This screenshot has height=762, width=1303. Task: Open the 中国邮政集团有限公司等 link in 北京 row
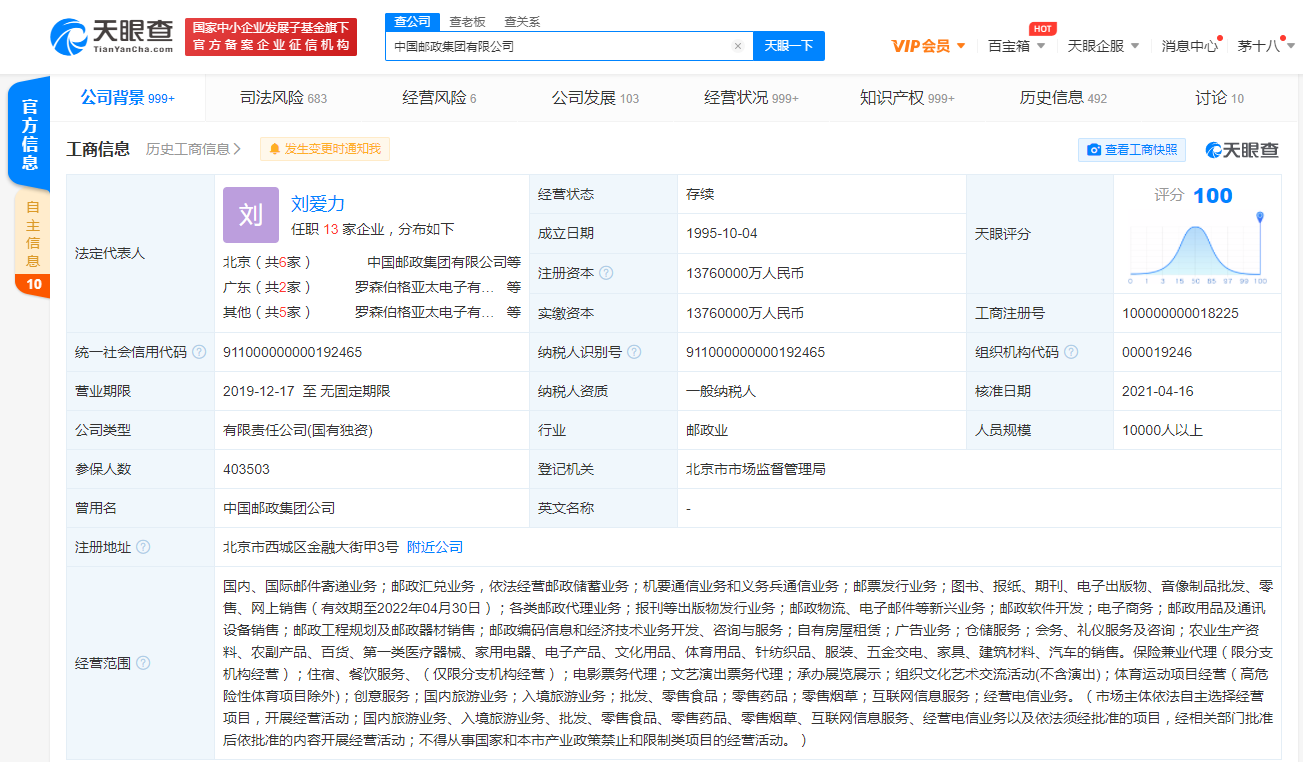coord(444,262)
